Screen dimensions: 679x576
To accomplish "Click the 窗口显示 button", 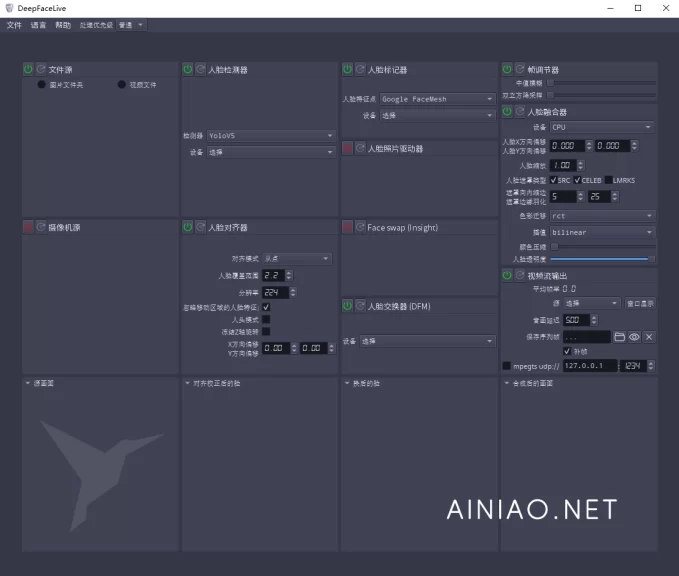I will coord(640,304).
